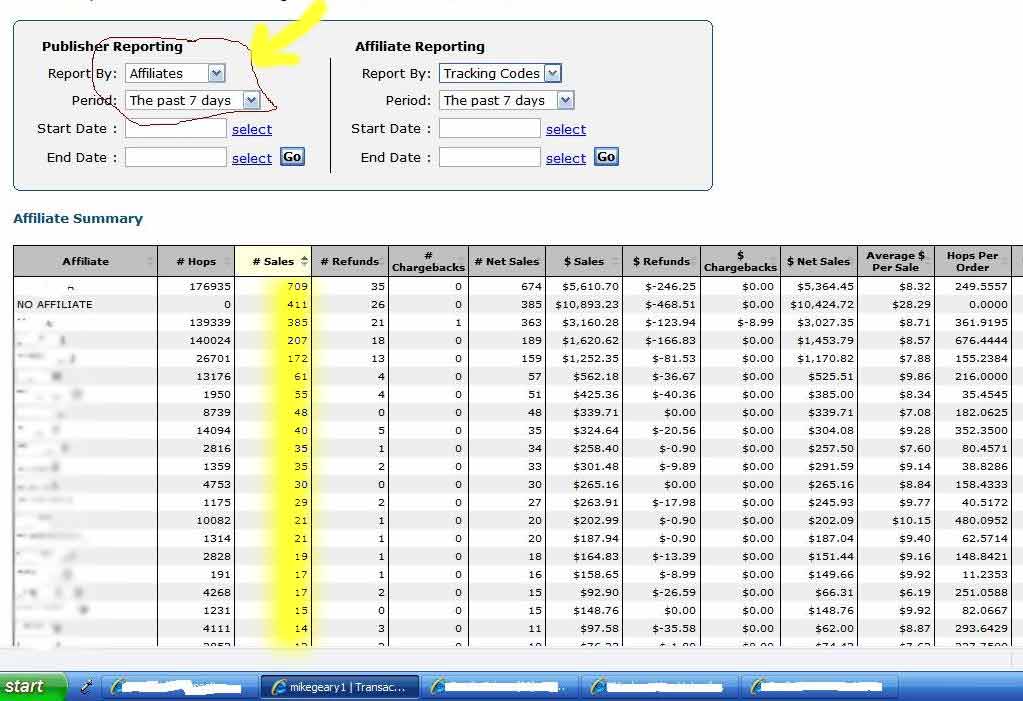The height and width of the screenshot is (701, 1023).
Task: Click the Publisher Reporting Go button
Action: pos(292,157)
